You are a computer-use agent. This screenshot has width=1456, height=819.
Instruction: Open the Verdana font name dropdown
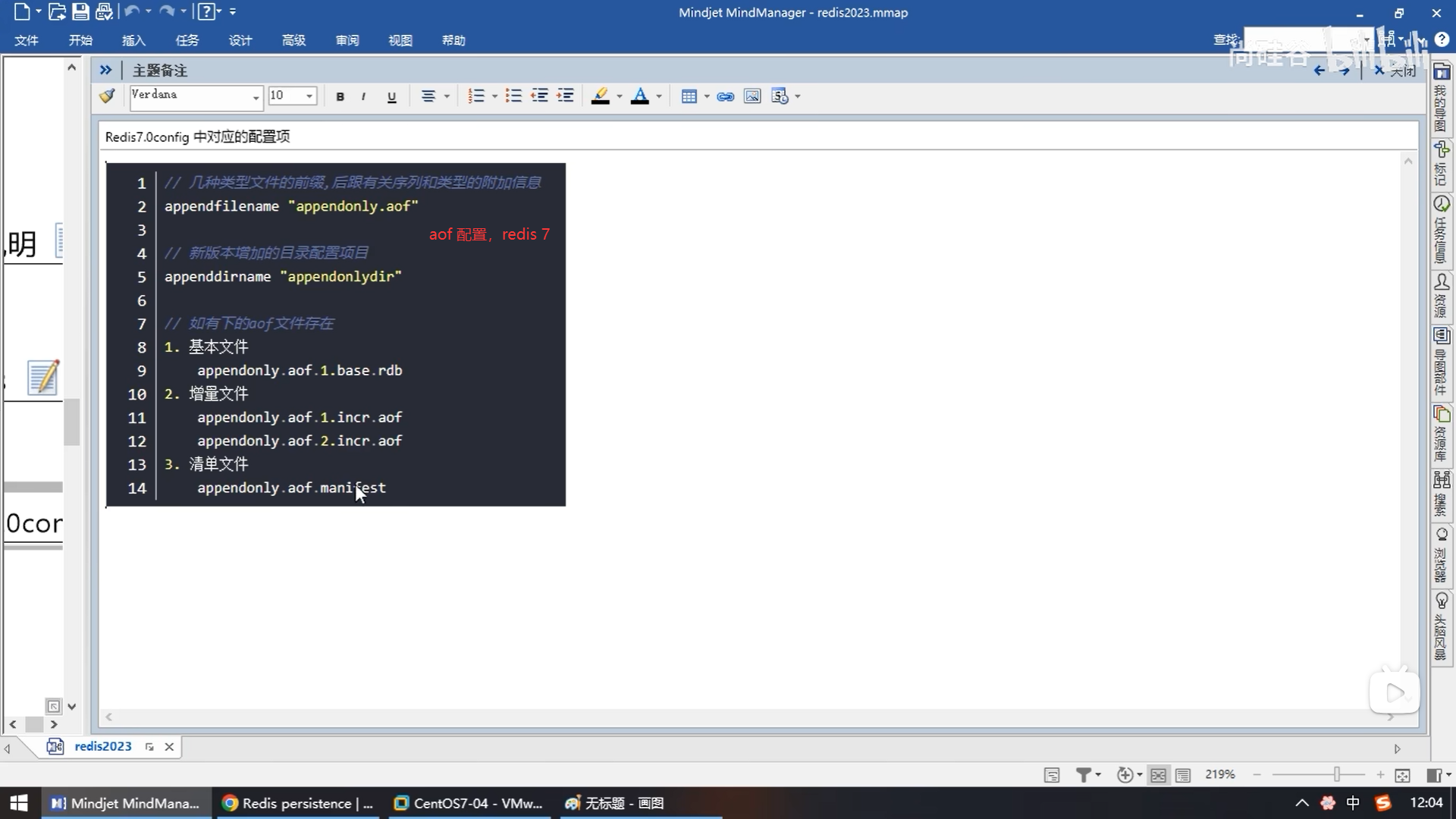(256, 96)
